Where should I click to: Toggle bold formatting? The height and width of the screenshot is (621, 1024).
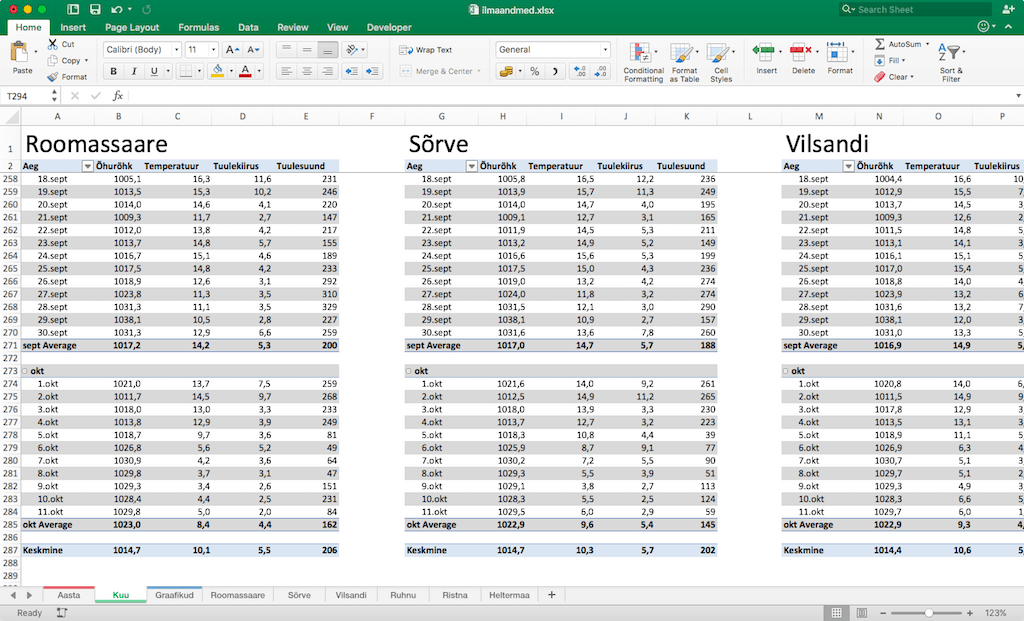[x=114, y=71]
